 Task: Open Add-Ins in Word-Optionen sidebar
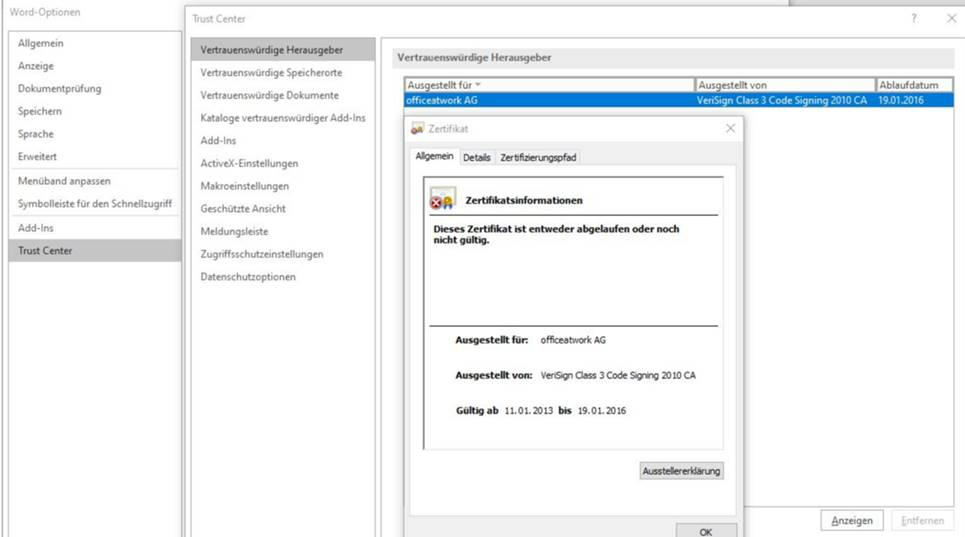click(x=36, y=228)
